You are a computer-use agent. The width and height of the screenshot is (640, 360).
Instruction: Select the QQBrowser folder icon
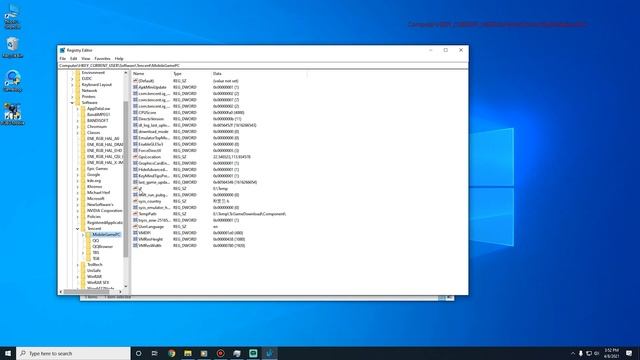click(88, 247)
